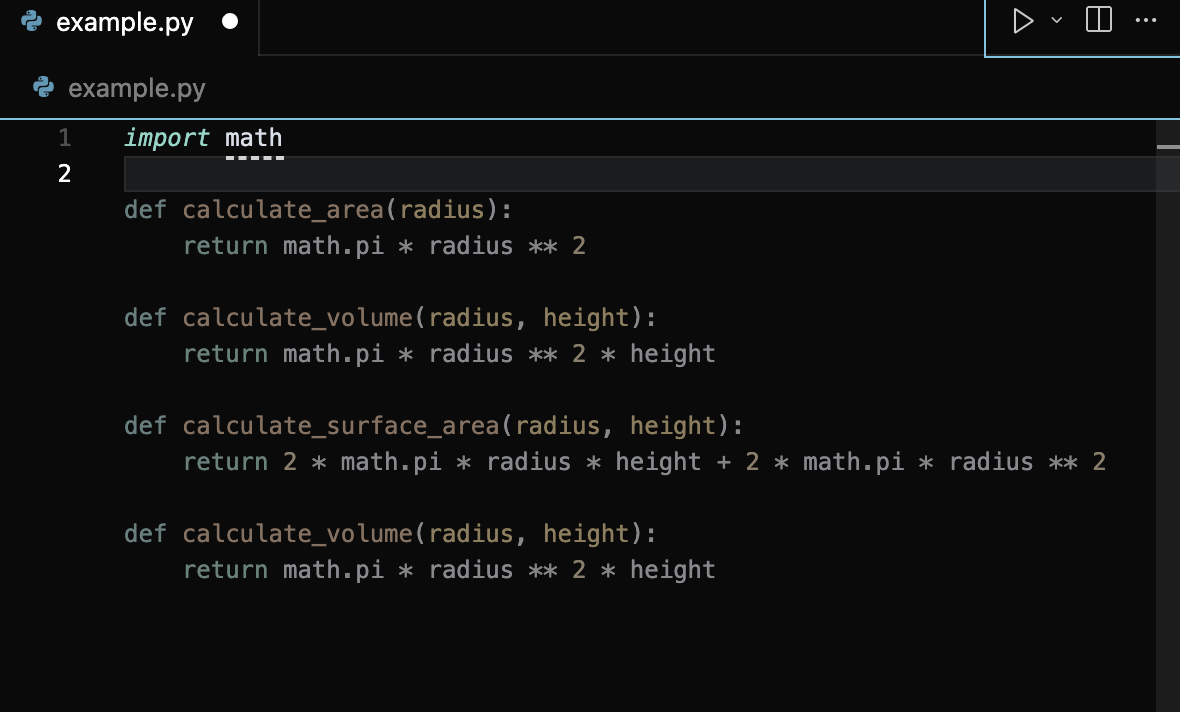The image size is (1180, 712).
Task: Click height parameter of calculate_surface_area
Action: point(672,426)
